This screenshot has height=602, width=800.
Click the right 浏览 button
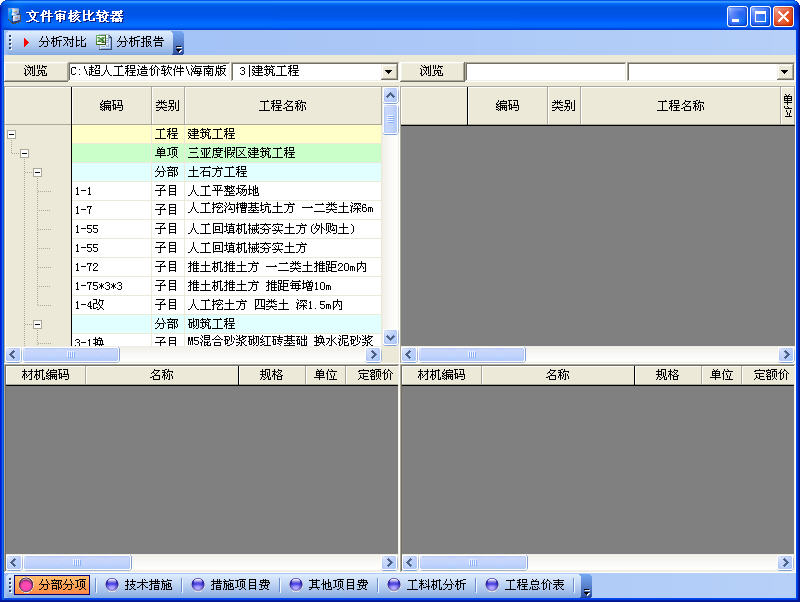coord(432,71)
